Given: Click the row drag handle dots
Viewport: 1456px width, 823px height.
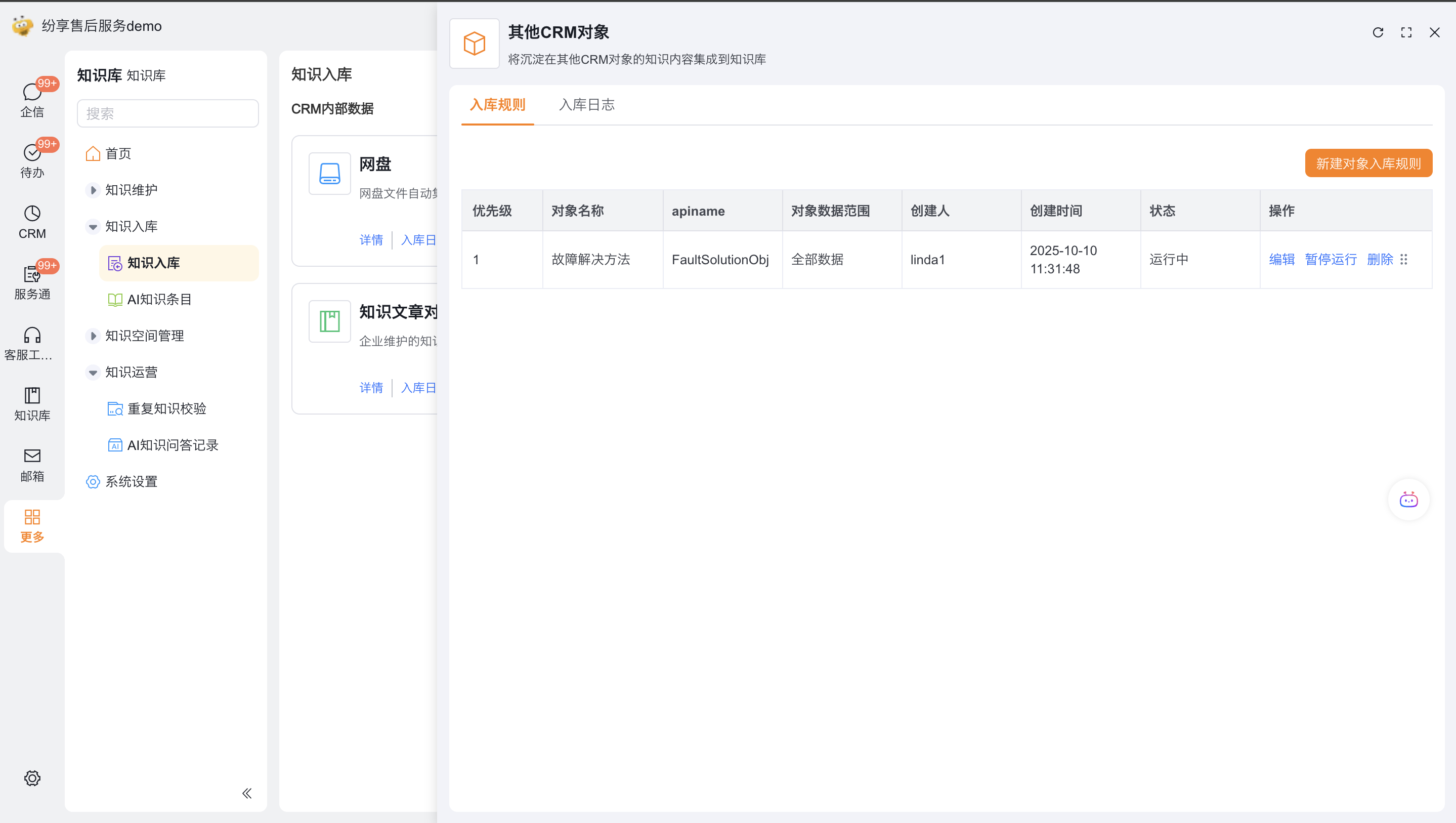Looking at the screenshot, I should 1404,259.
